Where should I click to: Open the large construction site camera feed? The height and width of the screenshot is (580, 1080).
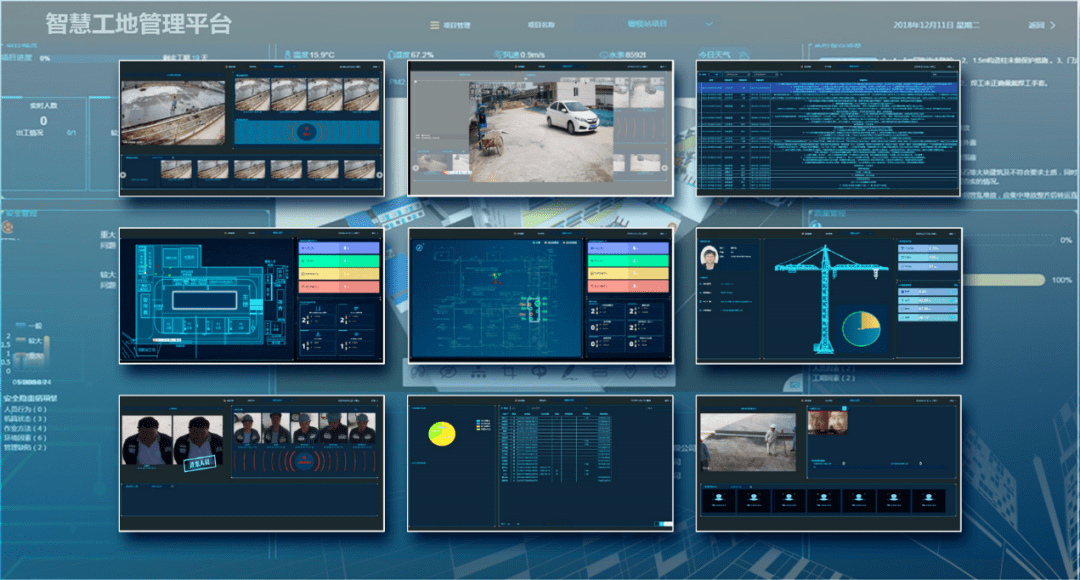tap(173, 114)
